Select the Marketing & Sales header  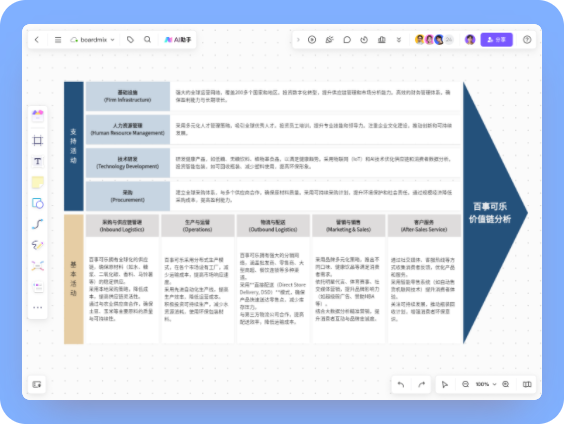(349, 226)
